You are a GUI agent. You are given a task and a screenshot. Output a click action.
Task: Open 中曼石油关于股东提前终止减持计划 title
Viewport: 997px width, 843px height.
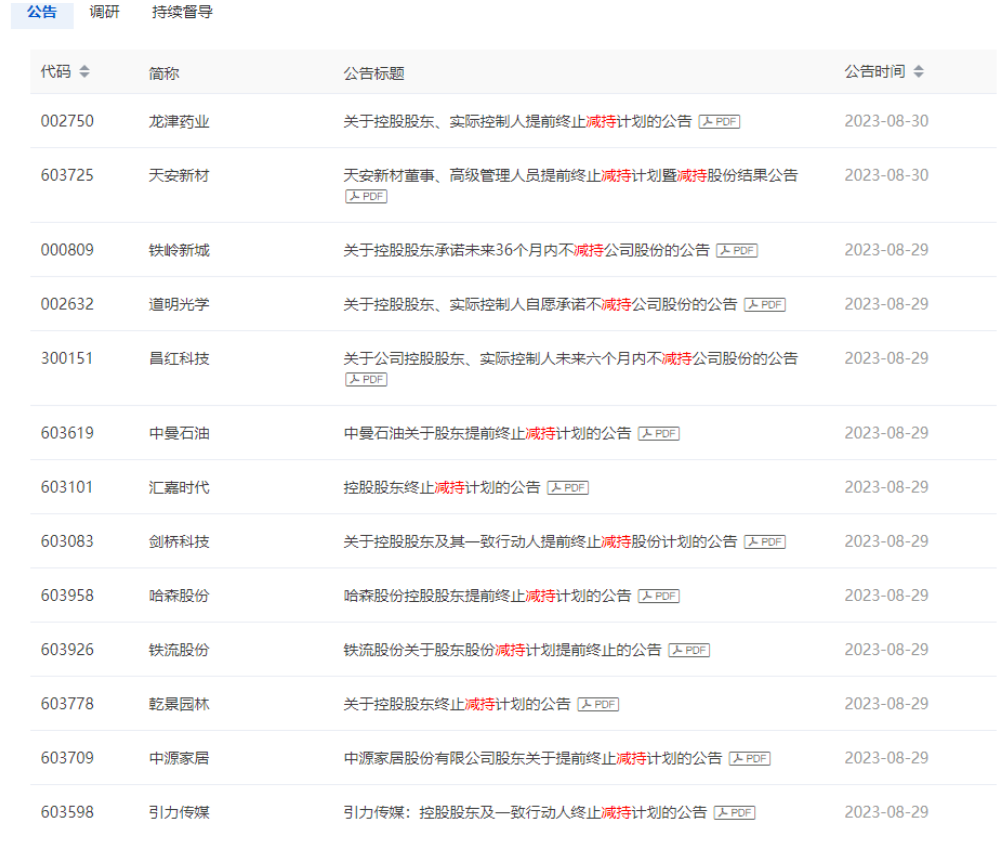click(x=487, y=434)
